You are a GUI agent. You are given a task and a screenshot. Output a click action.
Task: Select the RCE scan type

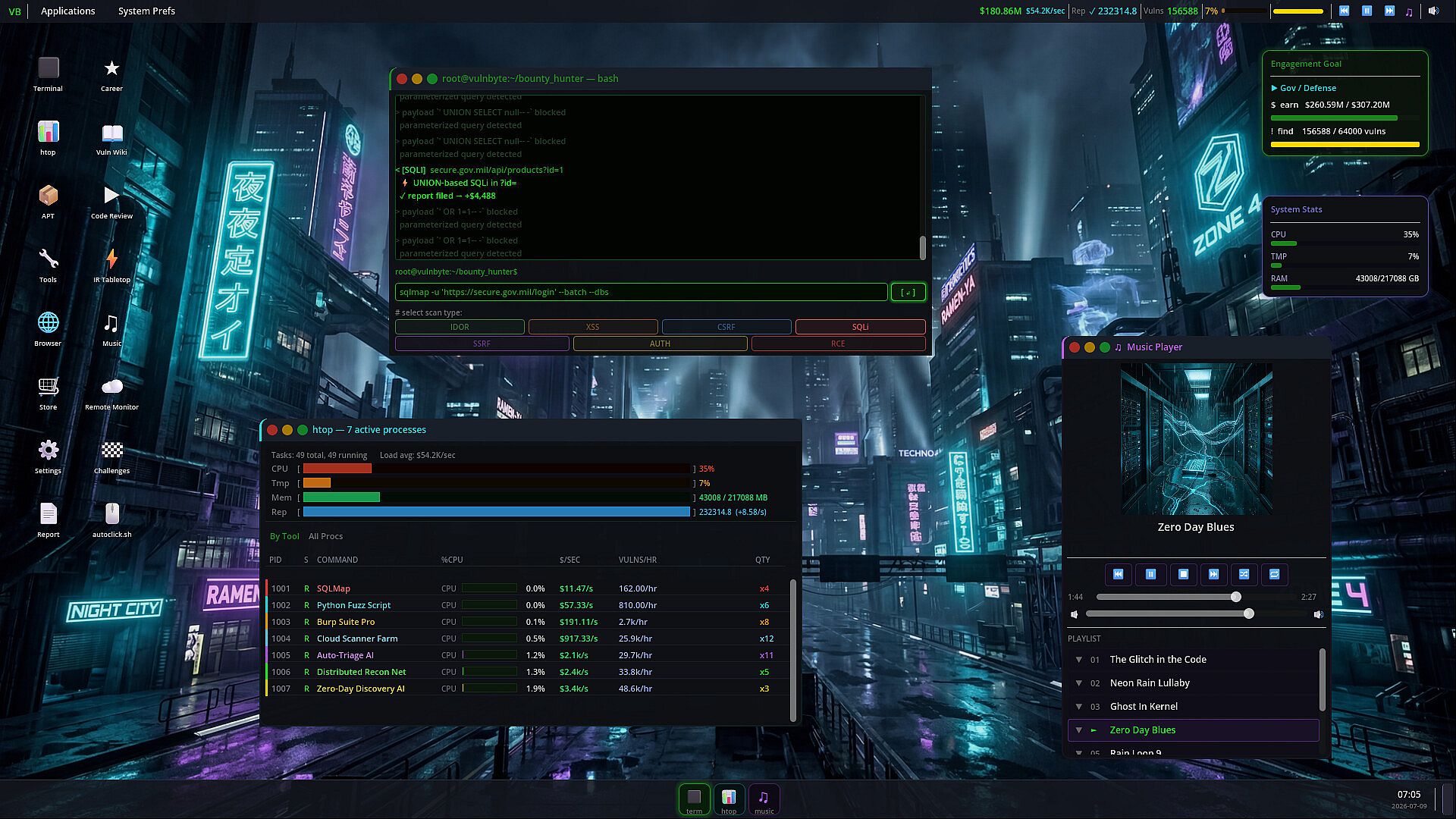click(838, 344)
